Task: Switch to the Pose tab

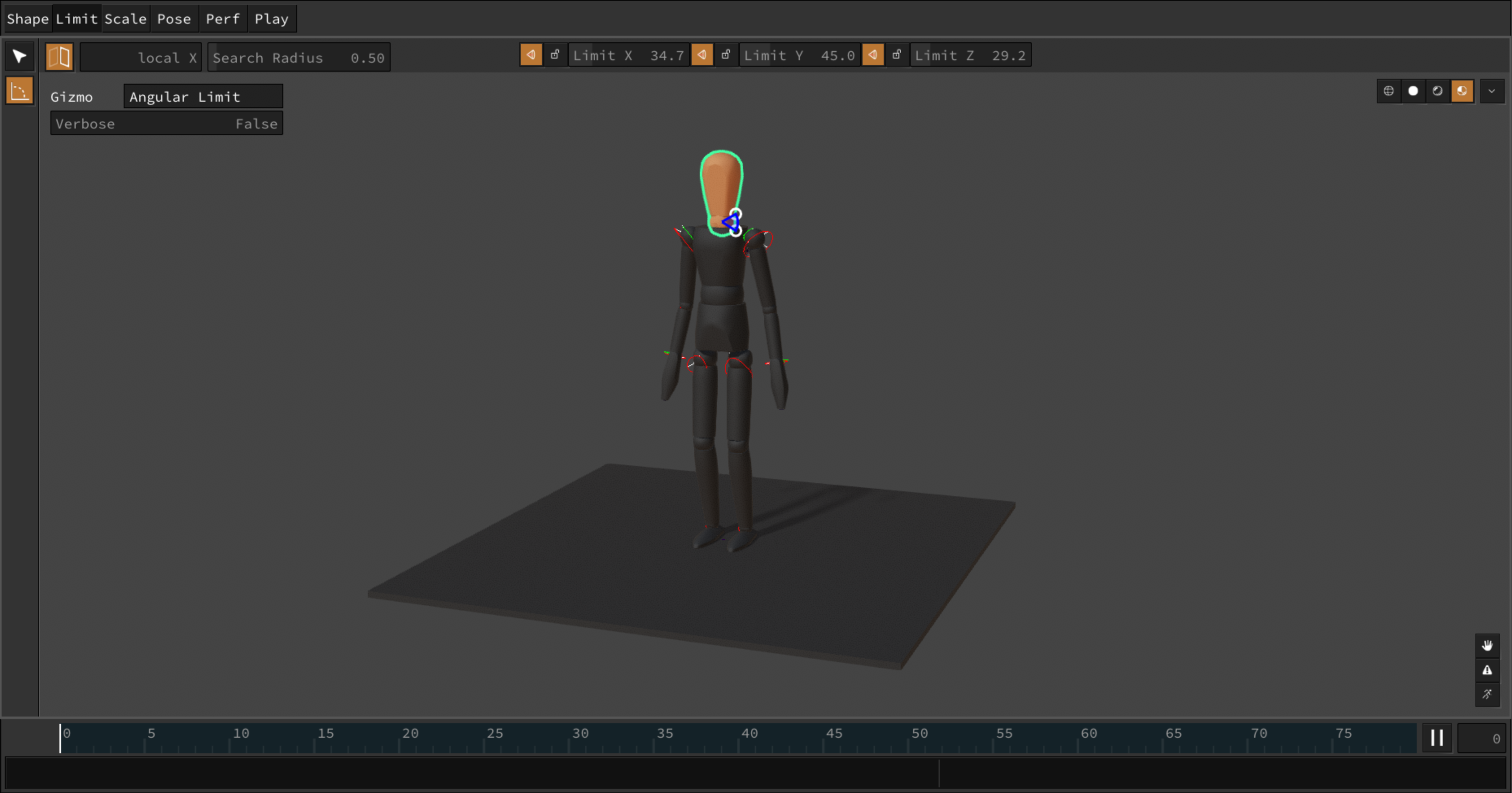Action: (174, 19)
